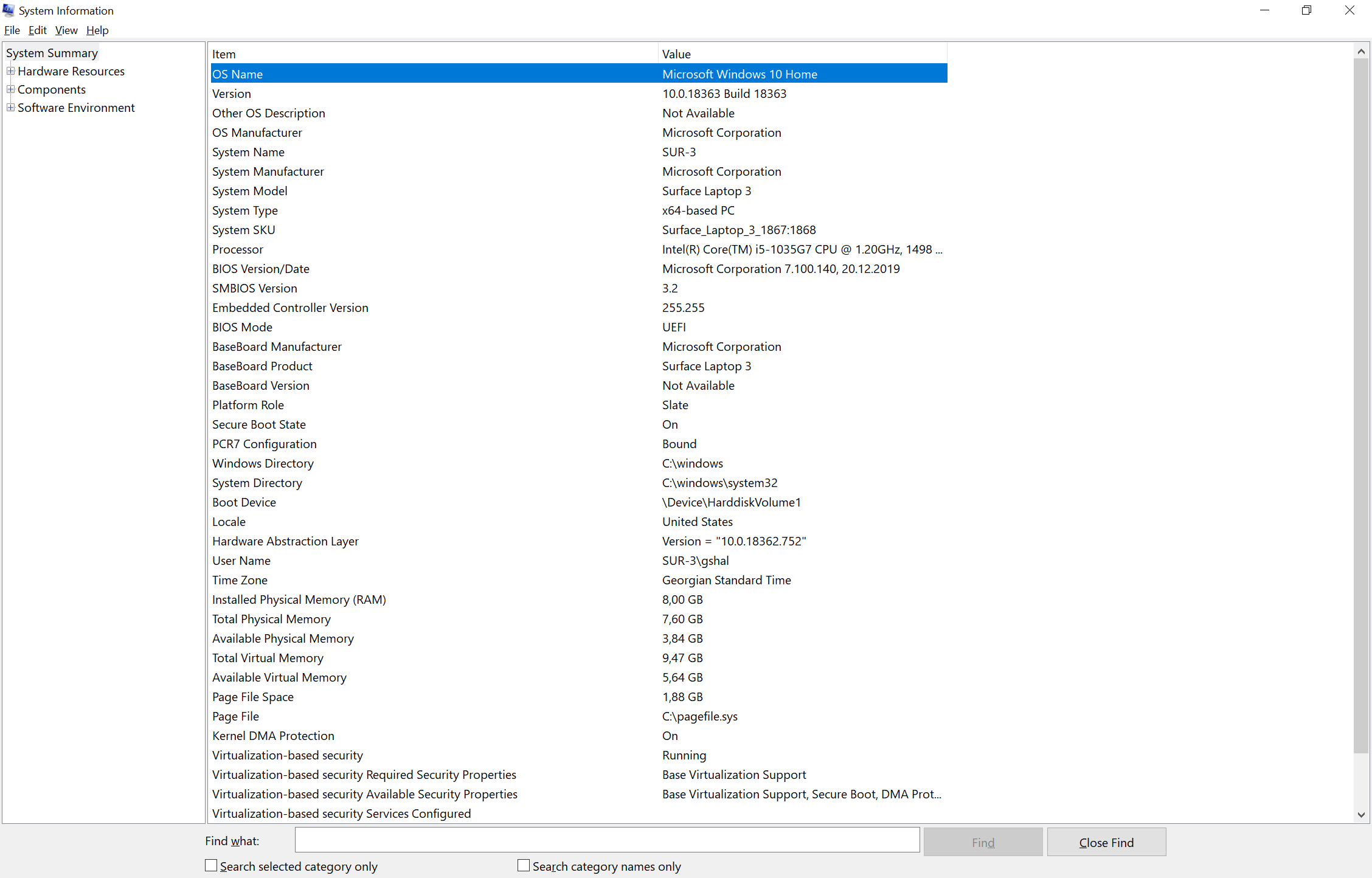The width and height of the screenshot is (1372, 878).
Task: Check Search category names only
Action: pos(524,865)
